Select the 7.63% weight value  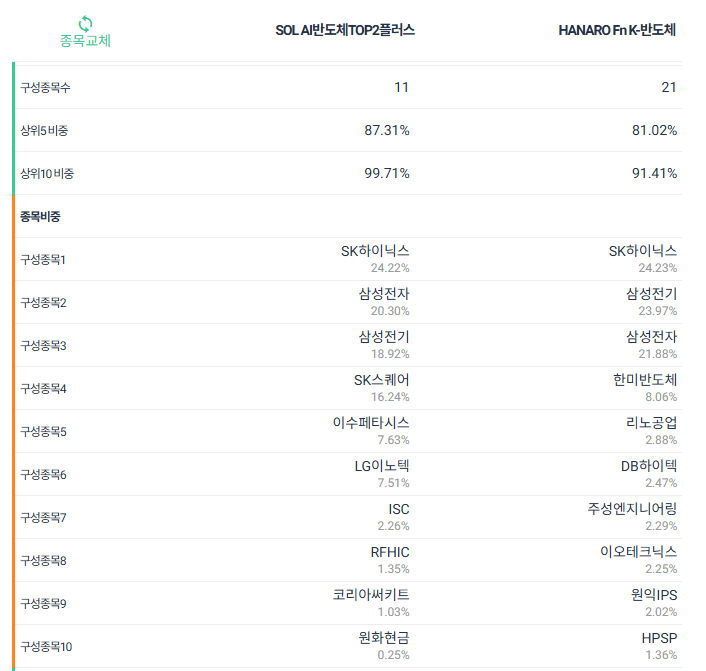[394, 440]
